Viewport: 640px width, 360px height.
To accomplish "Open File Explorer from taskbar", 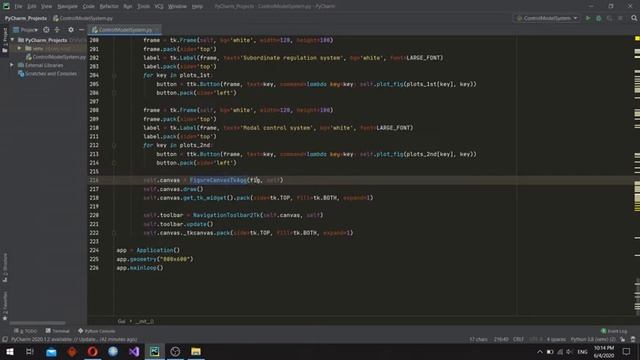I will tap(196, 351).
